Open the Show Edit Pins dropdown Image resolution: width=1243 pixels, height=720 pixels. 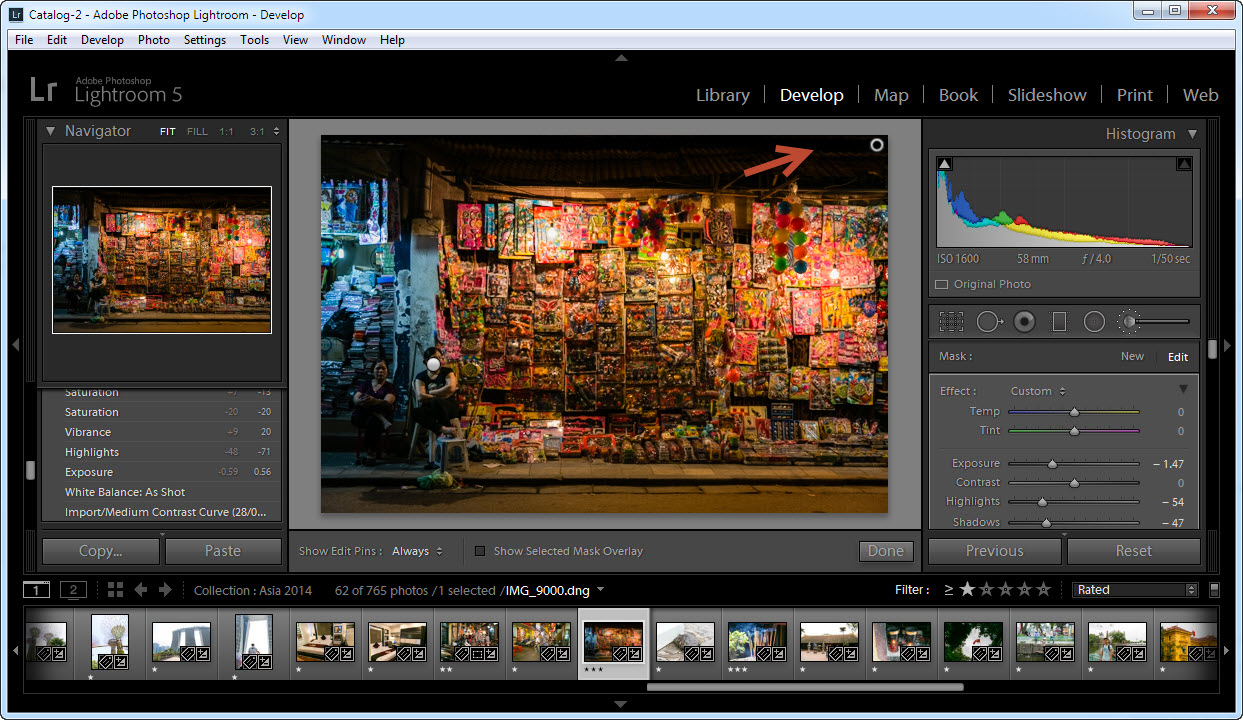point(417,551)
